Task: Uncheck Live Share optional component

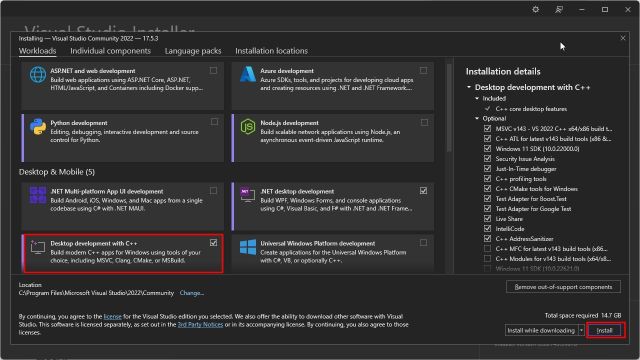Action: [487, 218]
